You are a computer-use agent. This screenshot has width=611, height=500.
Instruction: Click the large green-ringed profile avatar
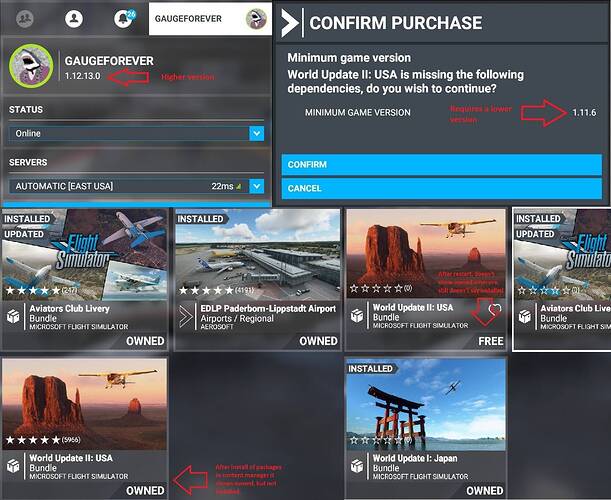31,65
